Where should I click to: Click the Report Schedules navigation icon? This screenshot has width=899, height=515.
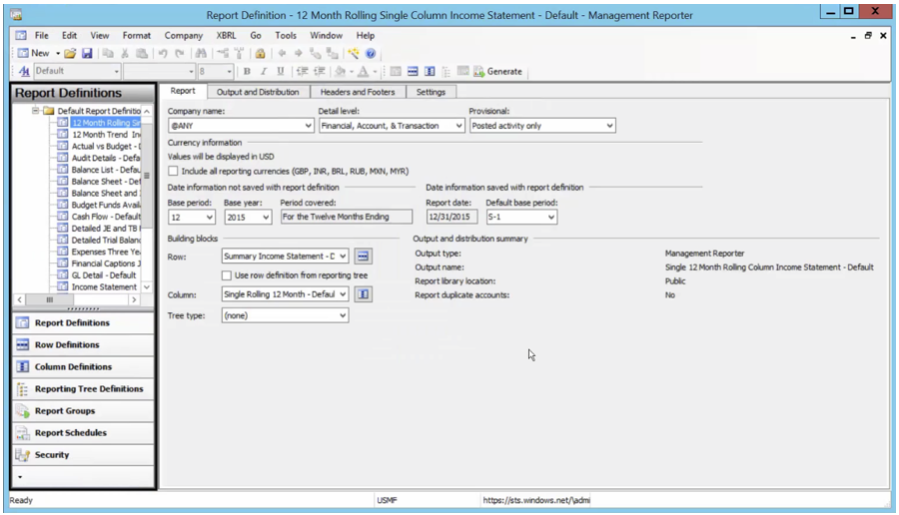pos(22,433)
